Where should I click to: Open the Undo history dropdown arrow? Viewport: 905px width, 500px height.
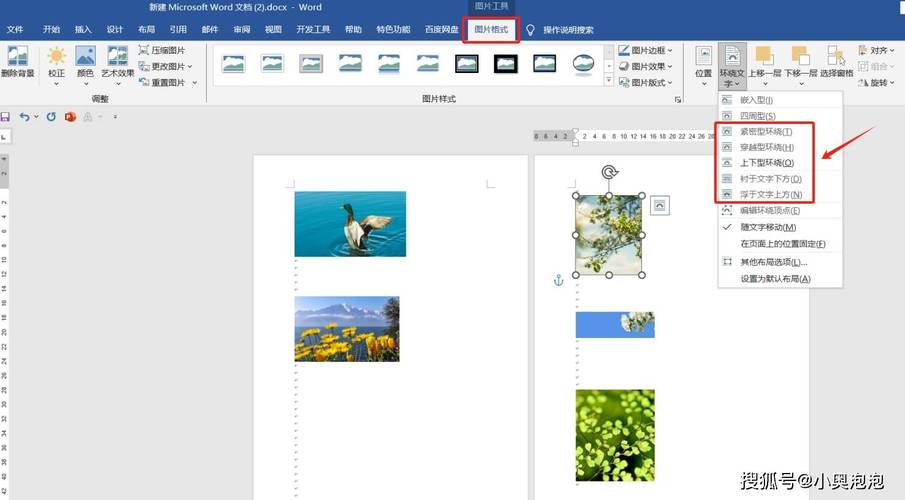[x=36, y=117]
